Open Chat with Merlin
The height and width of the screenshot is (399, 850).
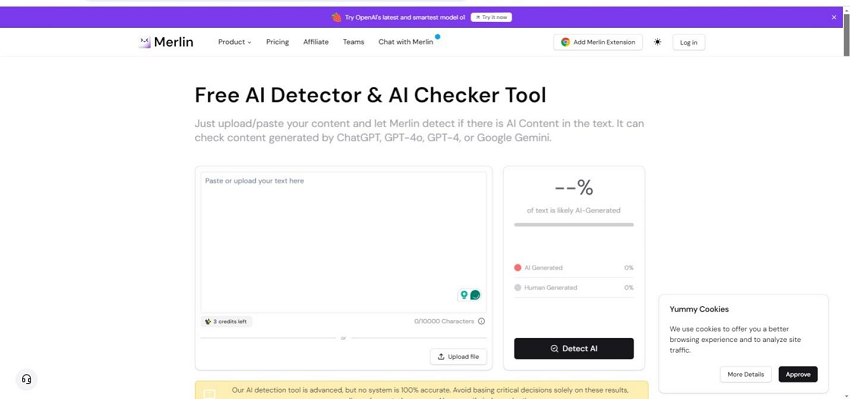405,42
